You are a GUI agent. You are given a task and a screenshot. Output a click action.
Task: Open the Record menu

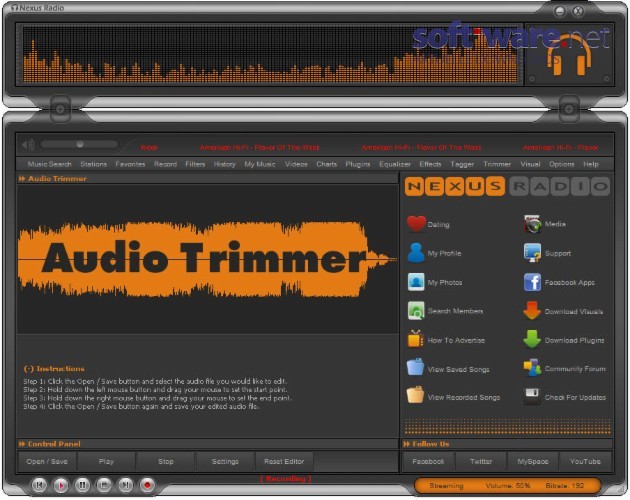(x=165, y=164)
